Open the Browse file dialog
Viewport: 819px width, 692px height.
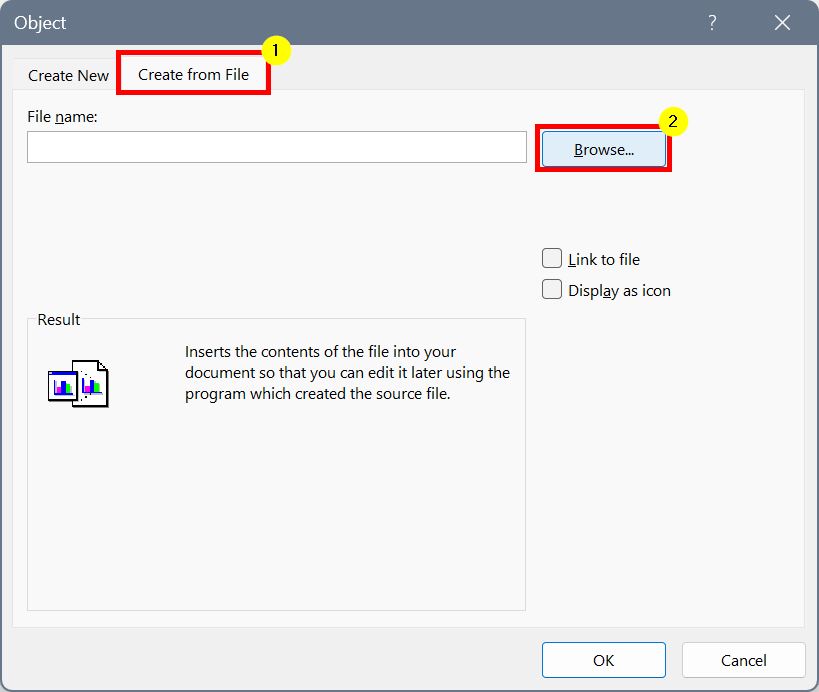tap(604, 149)
